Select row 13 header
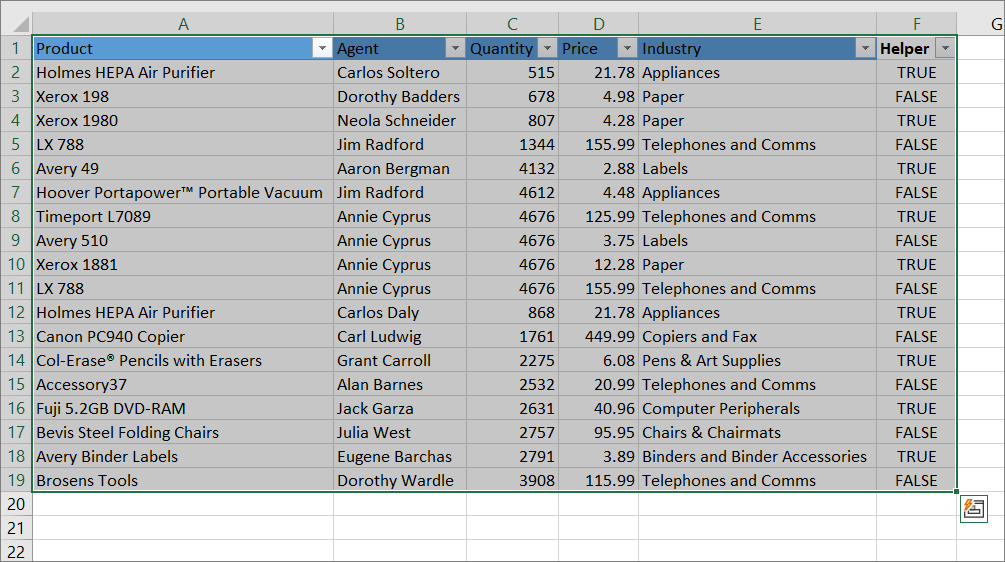1005x562 pixels. click(x=16, y=336)
